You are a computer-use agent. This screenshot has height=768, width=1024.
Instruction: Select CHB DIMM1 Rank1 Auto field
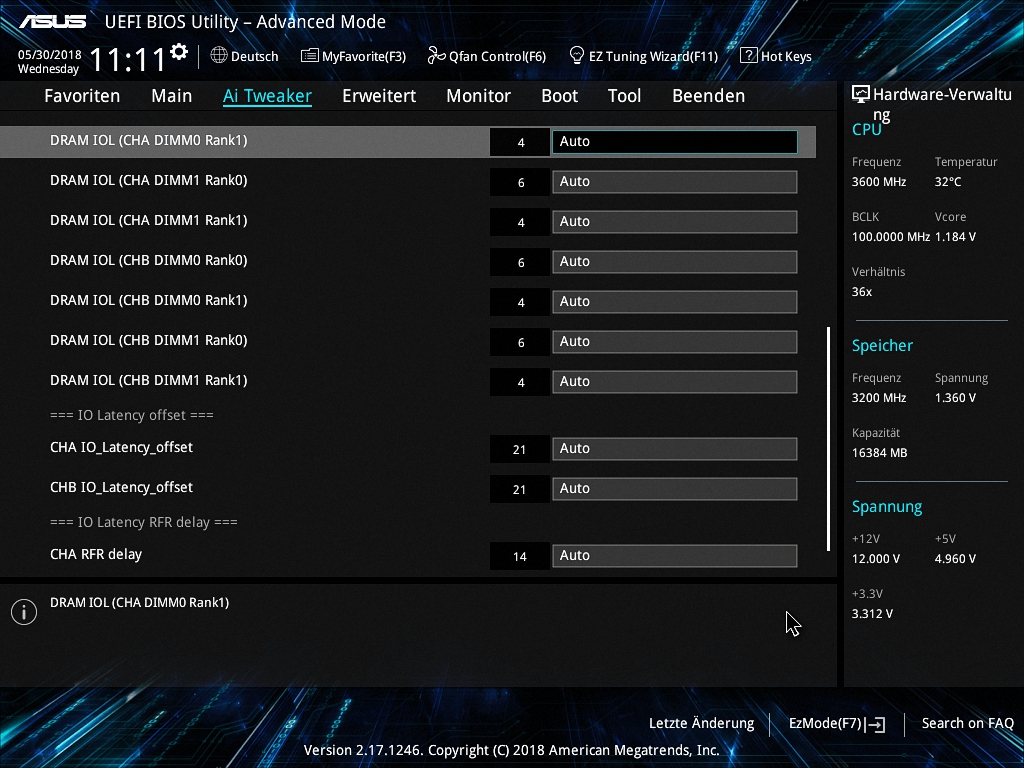(x=675, y=381)
